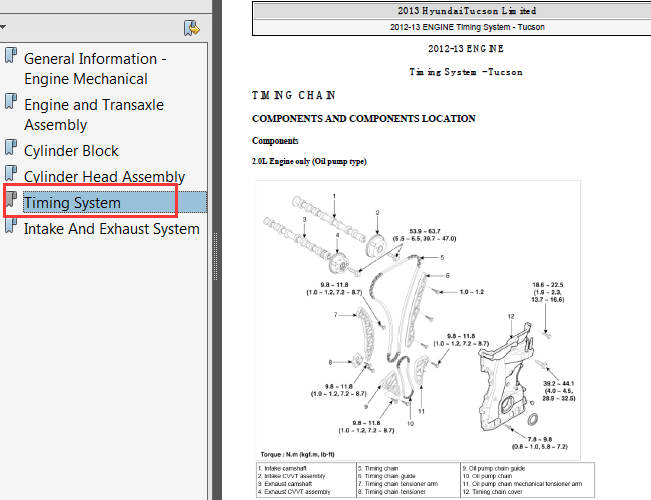Click bookmark icon beside General Information
Screen dimensions: 651x500
tap(11, 55)
